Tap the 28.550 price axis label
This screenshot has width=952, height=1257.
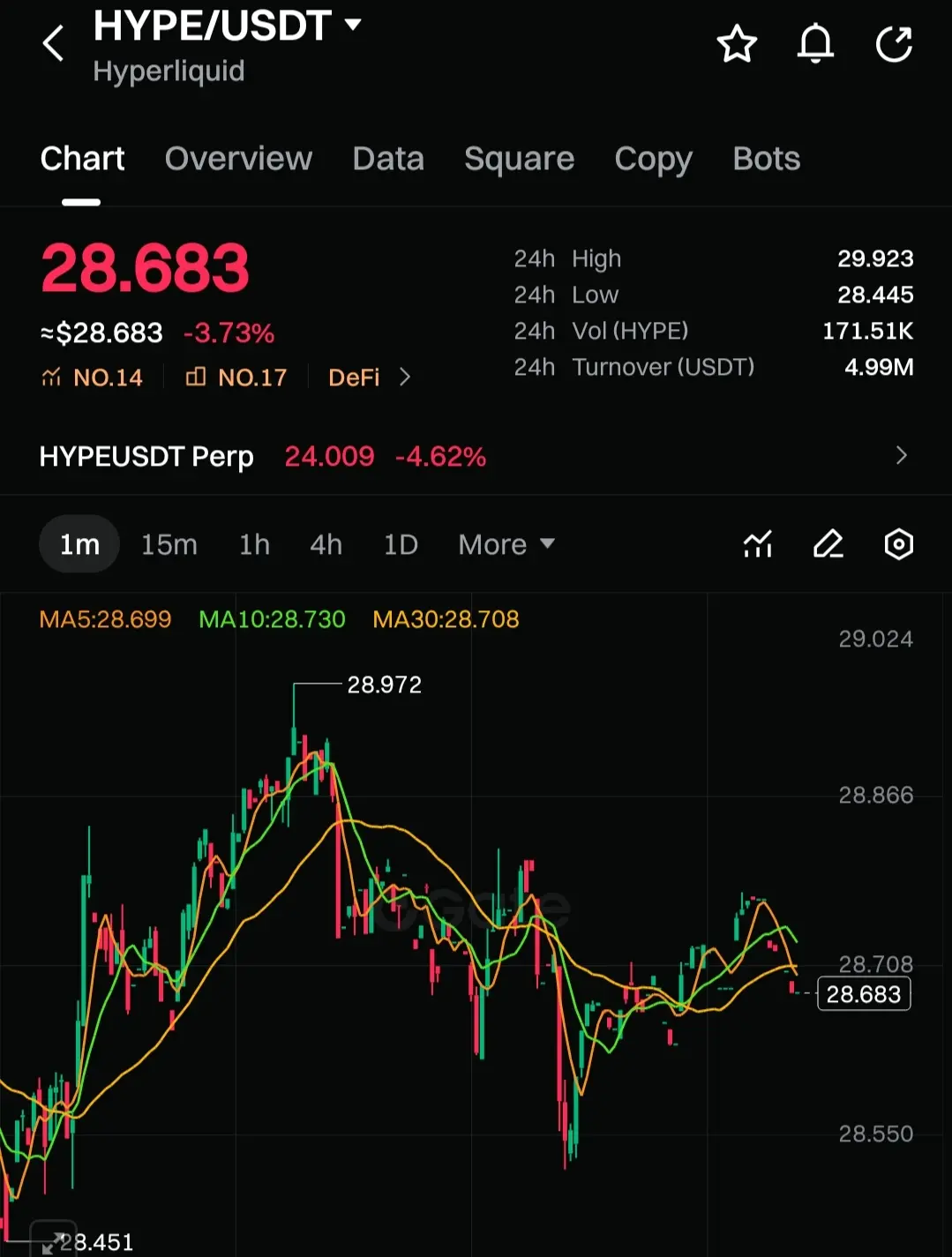875,1134
